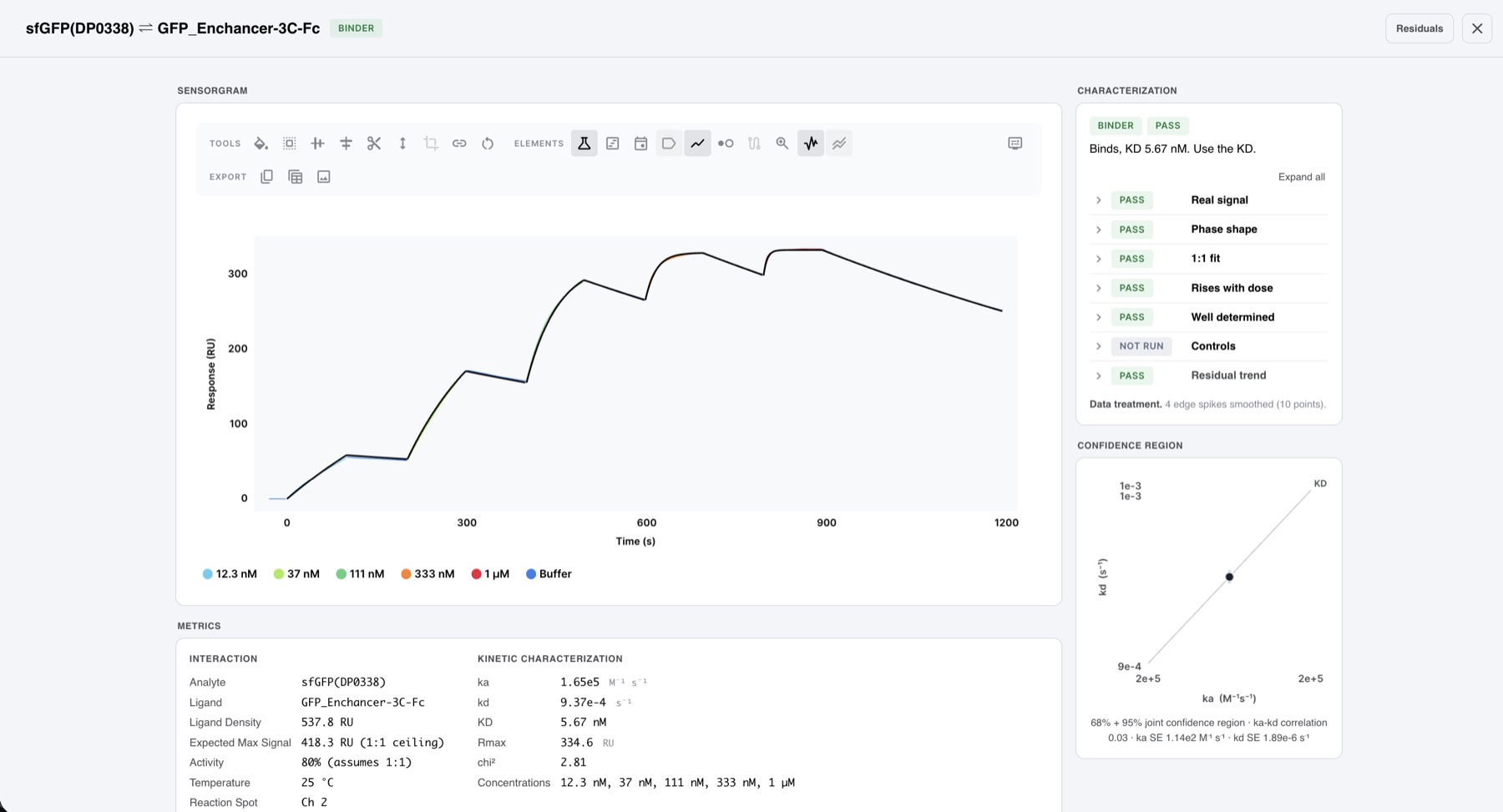Copy export using the copy icon
Viewport: 1503px width, 812px height.
(267, 177)
